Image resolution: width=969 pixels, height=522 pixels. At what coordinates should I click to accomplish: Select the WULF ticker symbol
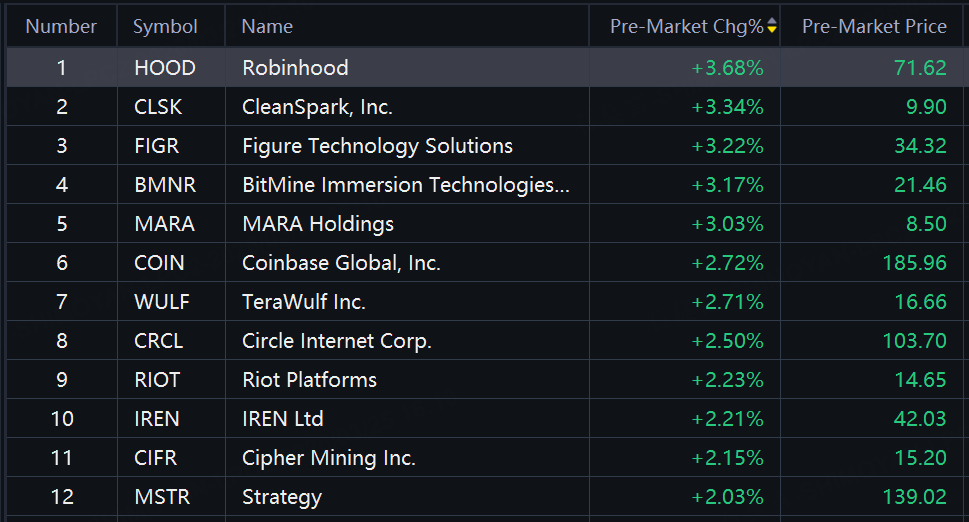point(162,302)
